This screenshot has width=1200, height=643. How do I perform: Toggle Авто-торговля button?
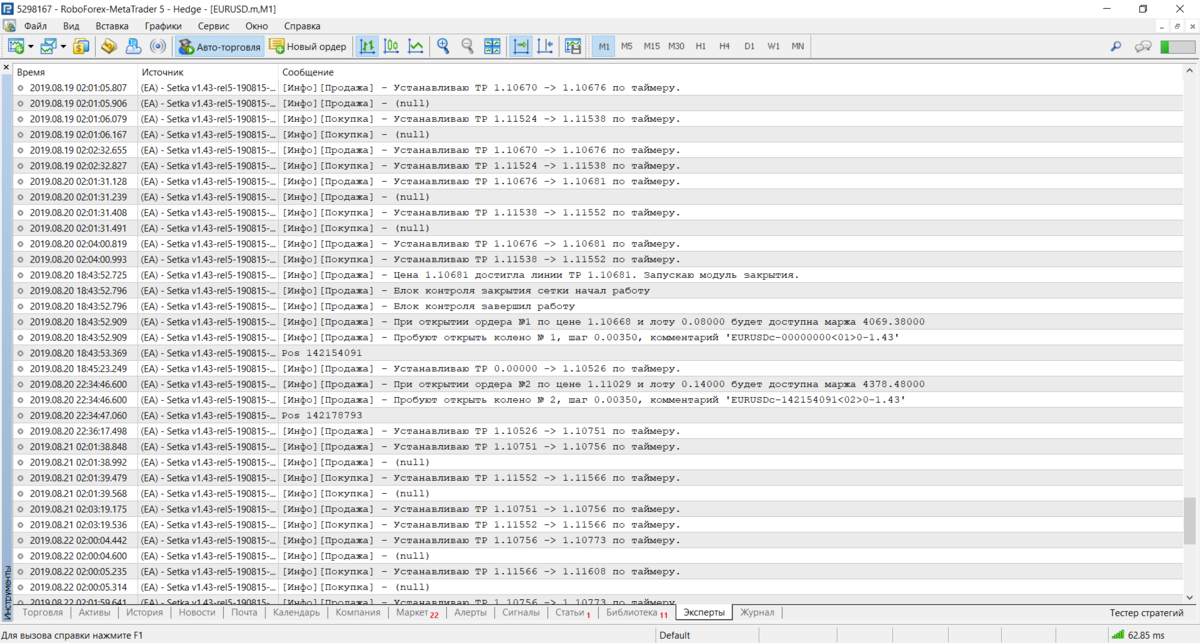pyautogui.click(x=220, y=46)
